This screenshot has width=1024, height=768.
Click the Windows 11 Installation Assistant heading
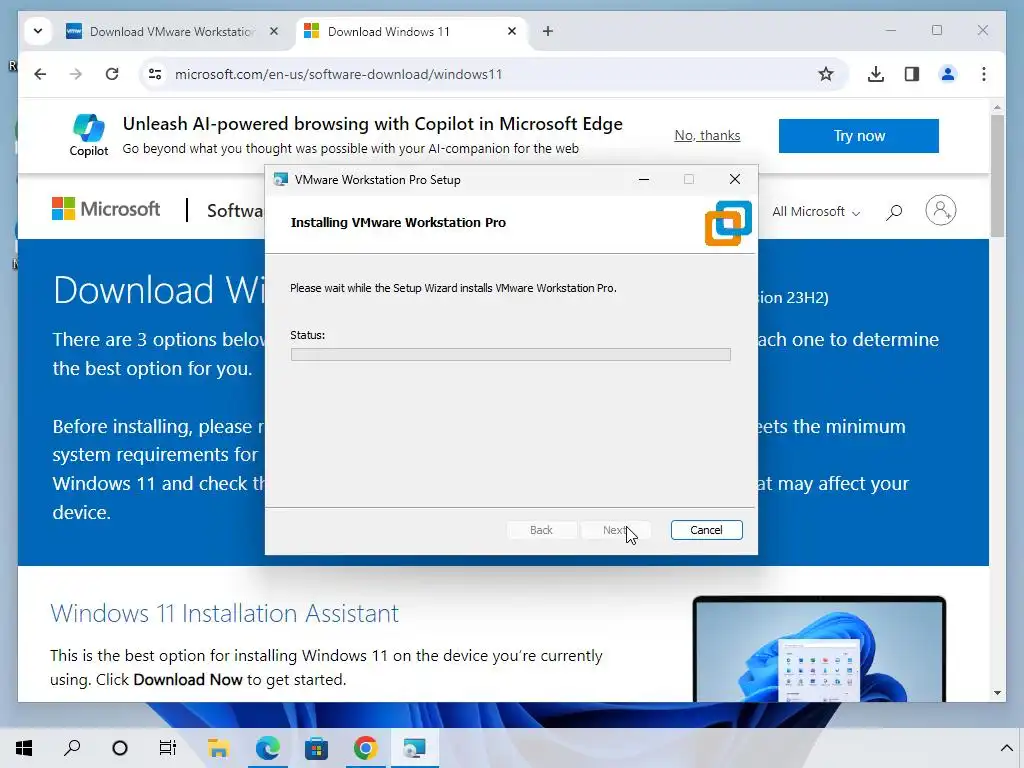pyautogui.click(x=225, y=613)
